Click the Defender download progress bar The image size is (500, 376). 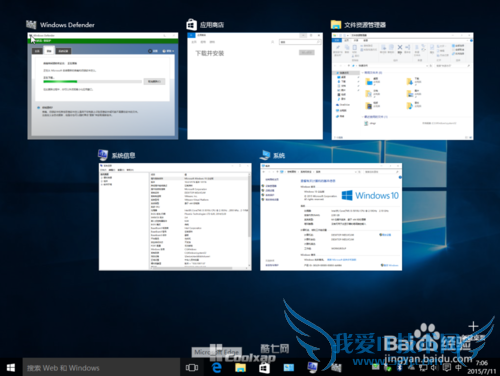click(92, 81)
